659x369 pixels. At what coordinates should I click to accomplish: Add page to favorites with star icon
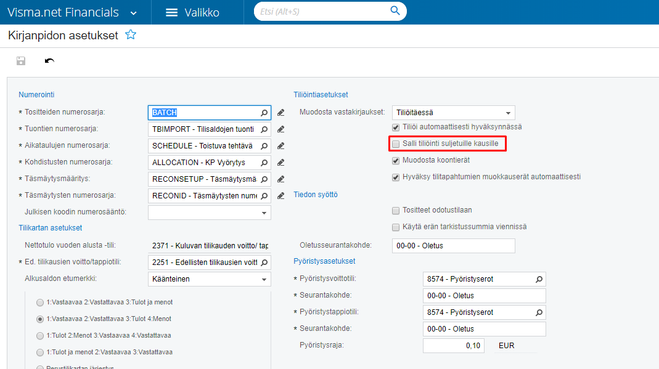coord(131,35)
